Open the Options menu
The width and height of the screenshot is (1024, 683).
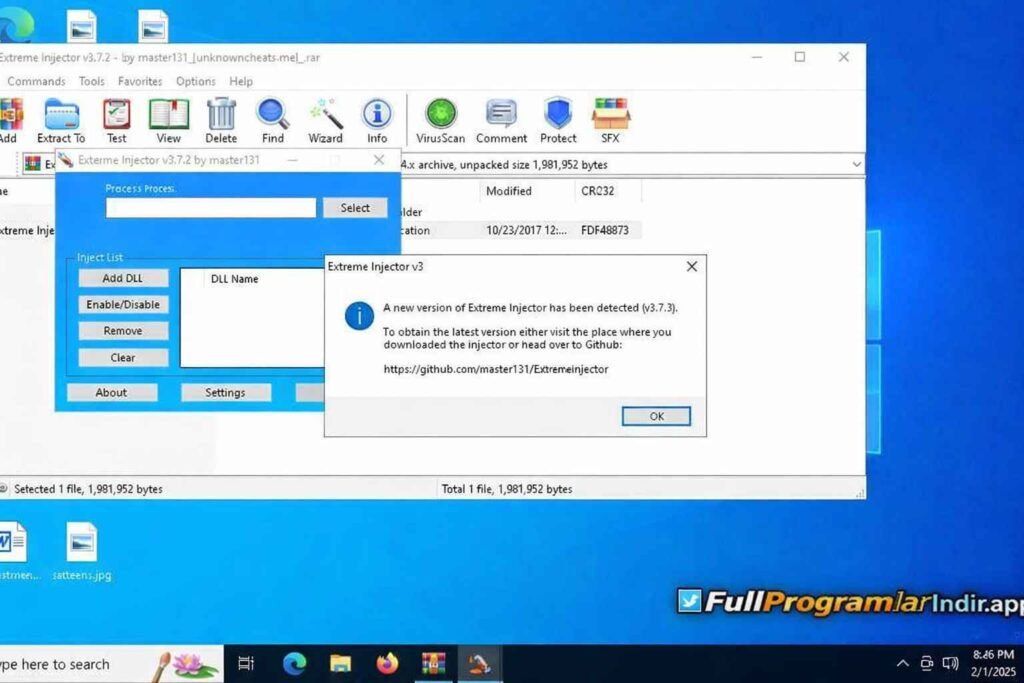[x=196, y=81]
